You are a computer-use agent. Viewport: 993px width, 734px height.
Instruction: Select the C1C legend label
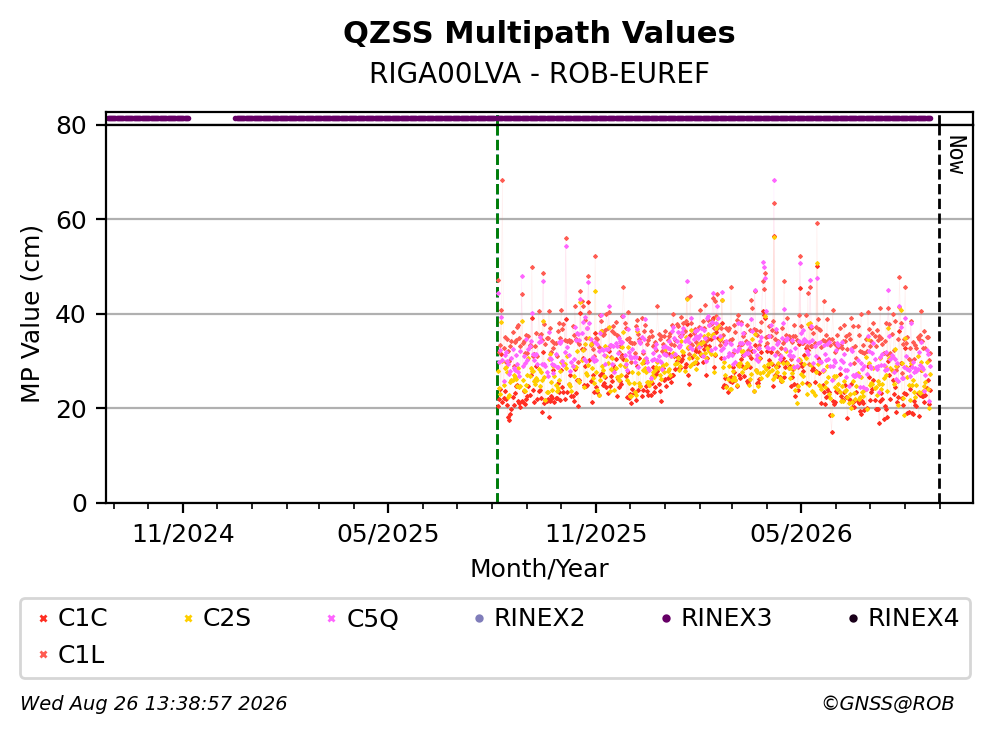[82, 618]
